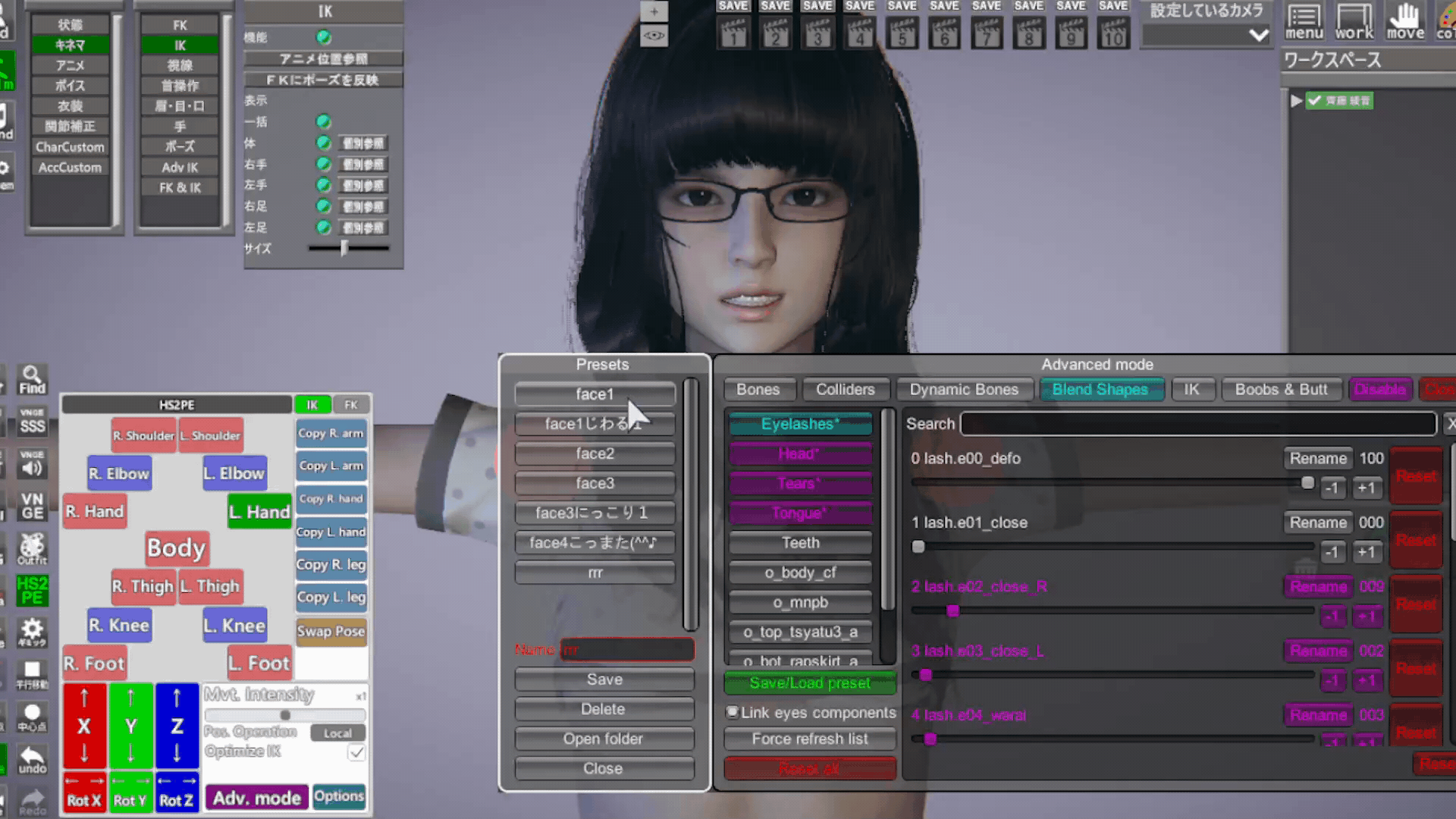
Task: Switch to the Bones tab
Action: click(758, 390)
